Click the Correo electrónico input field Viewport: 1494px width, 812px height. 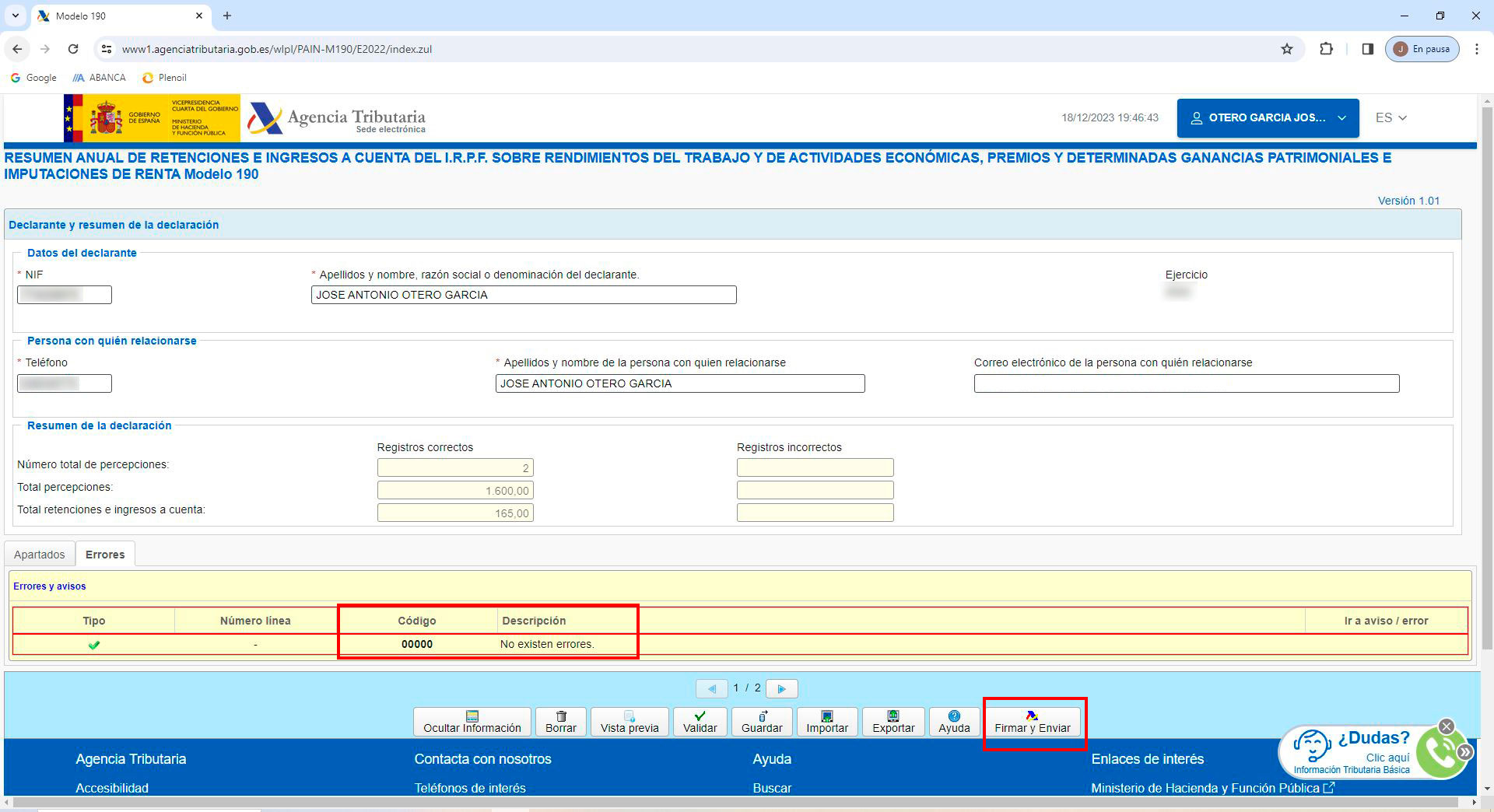(x=1187, y=383)
